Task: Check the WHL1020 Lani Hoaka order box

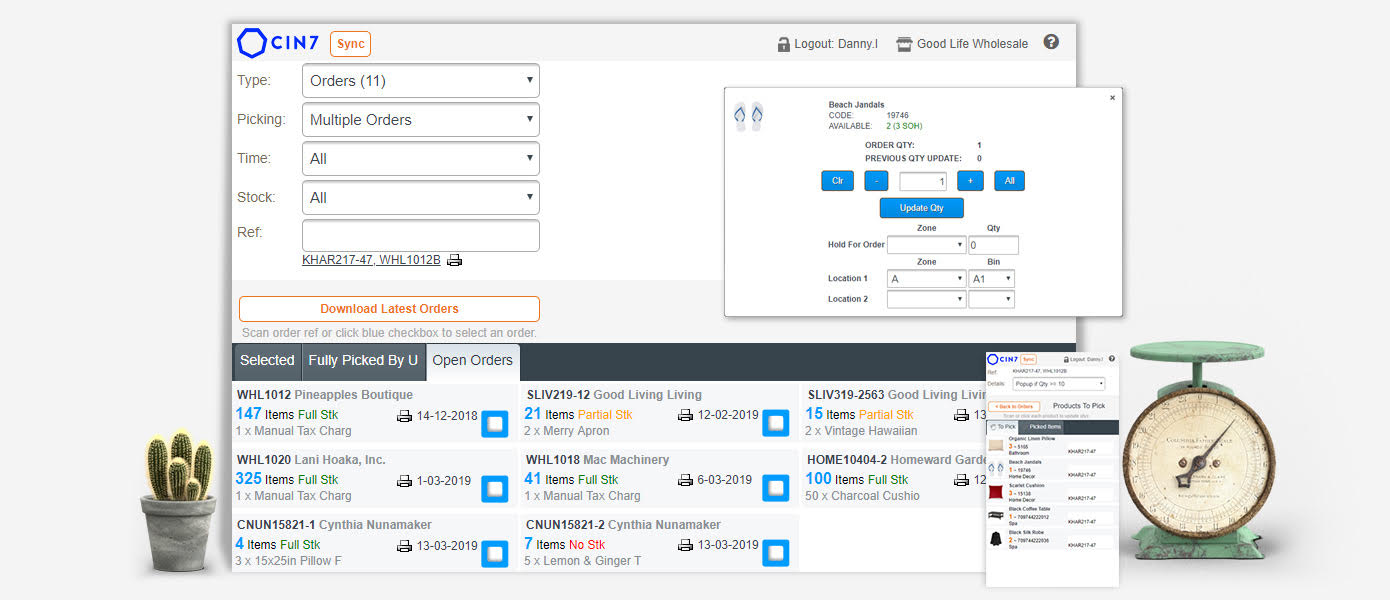Action: (495, 489)
